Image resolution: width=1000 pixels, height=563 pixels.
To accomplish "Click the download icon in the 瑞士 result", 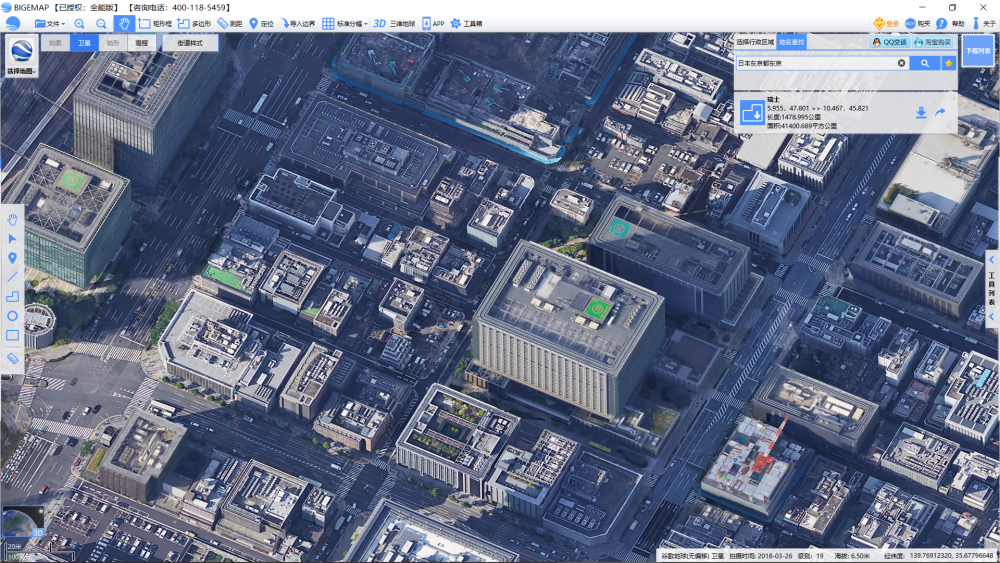I will point(921,113).
